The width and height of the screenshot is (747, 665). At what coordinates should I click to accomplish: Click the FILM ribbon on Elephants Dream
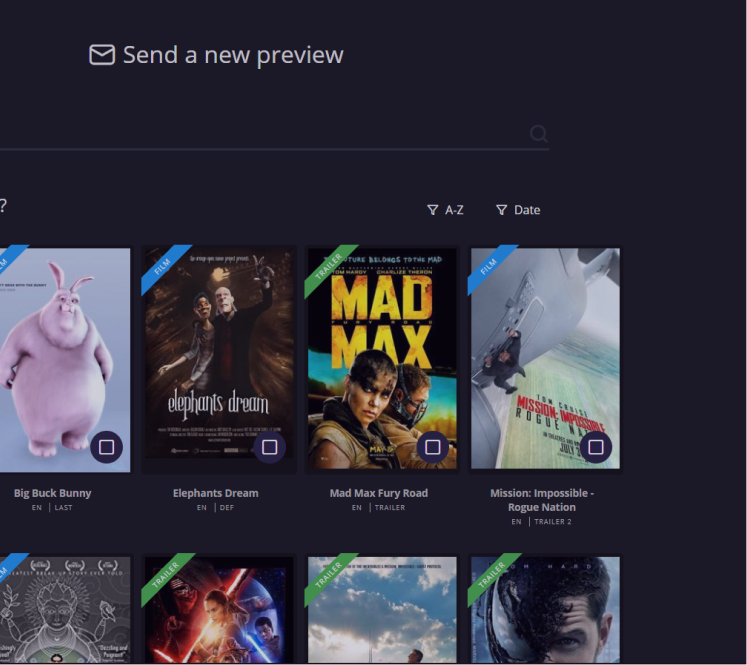click(164, 268)
